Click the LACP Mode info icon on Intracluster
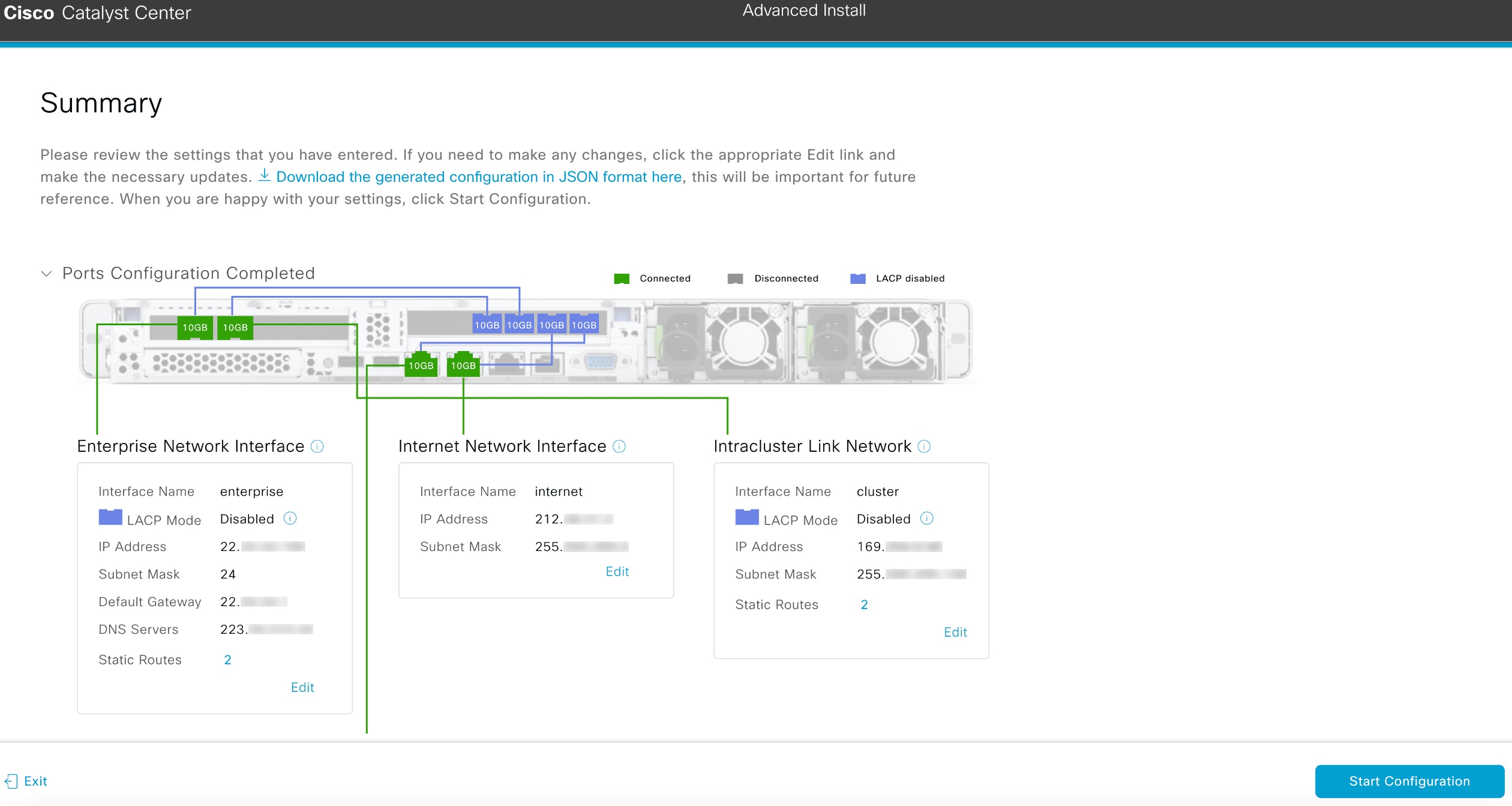The height and width of the screenshot is (806, 1512). click(x=927, y=518)
